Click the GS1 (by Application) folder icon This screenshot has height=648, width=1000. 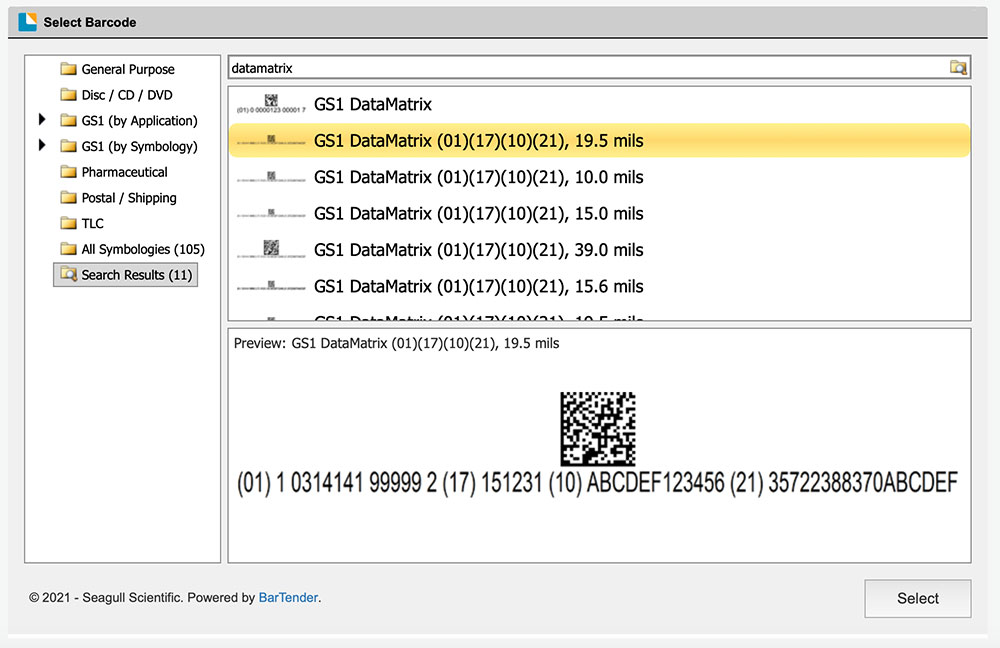pyautogui.click(x=68, y=120)
